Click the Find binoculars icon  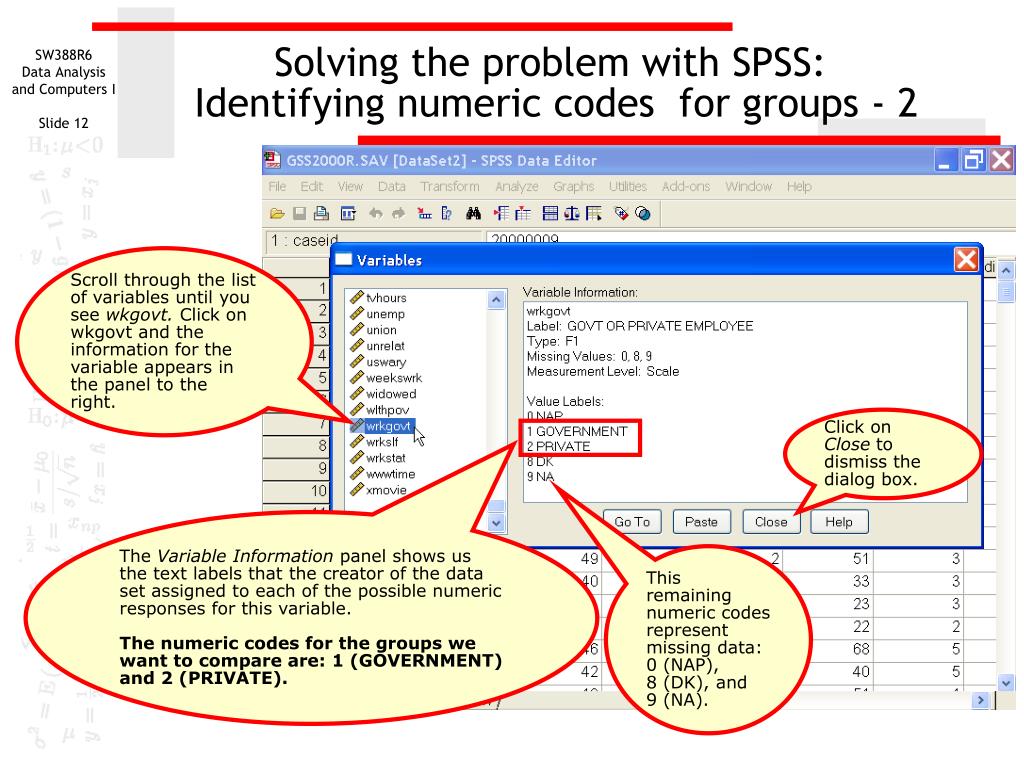point(473,214)
